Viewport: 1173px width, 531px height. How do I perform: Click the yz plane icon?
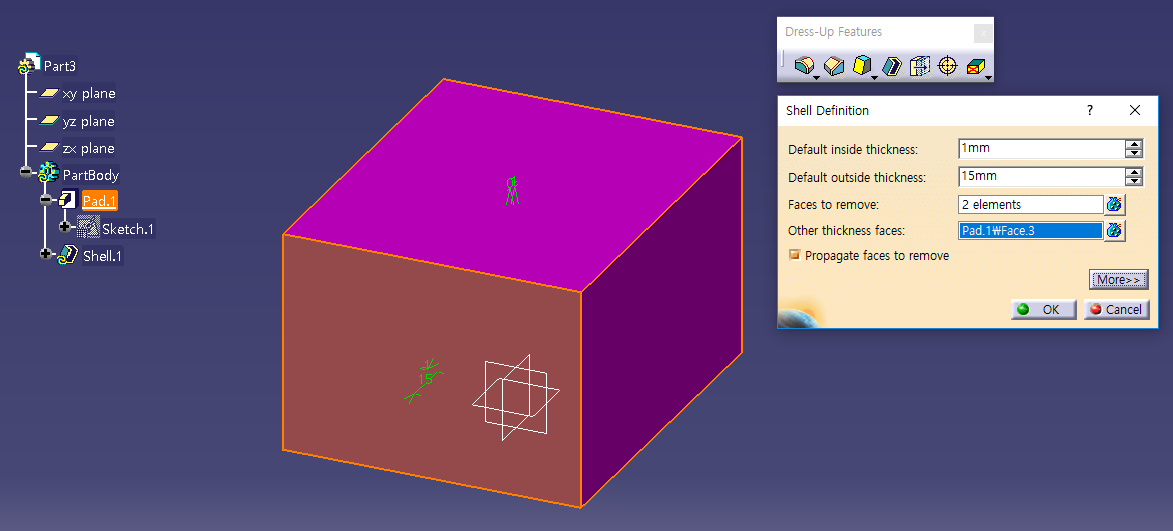tap(49, 120)
